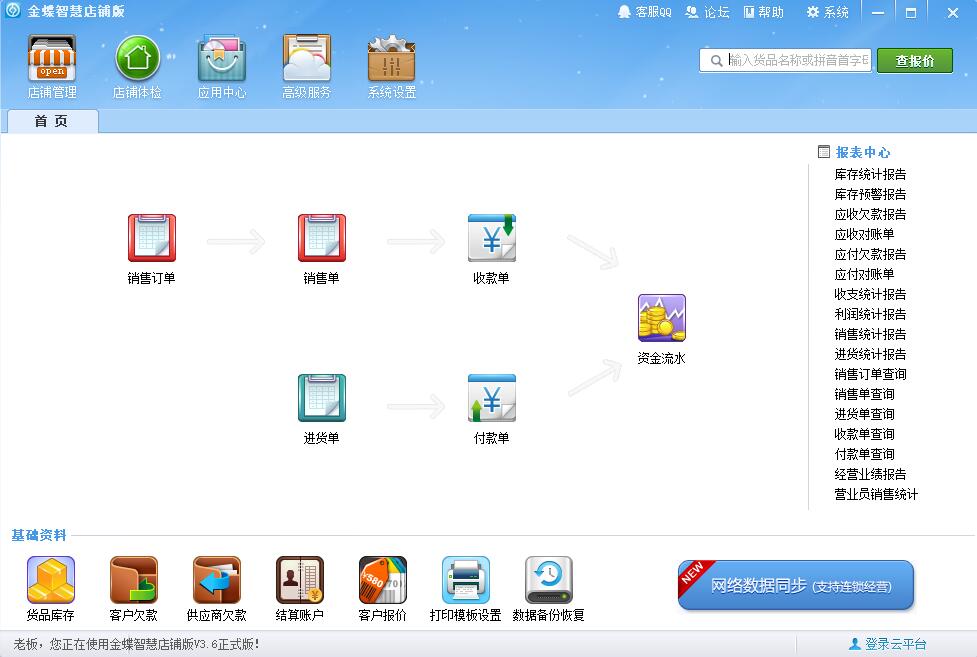Open 结算账户 settlement account icon

(300, 580)
